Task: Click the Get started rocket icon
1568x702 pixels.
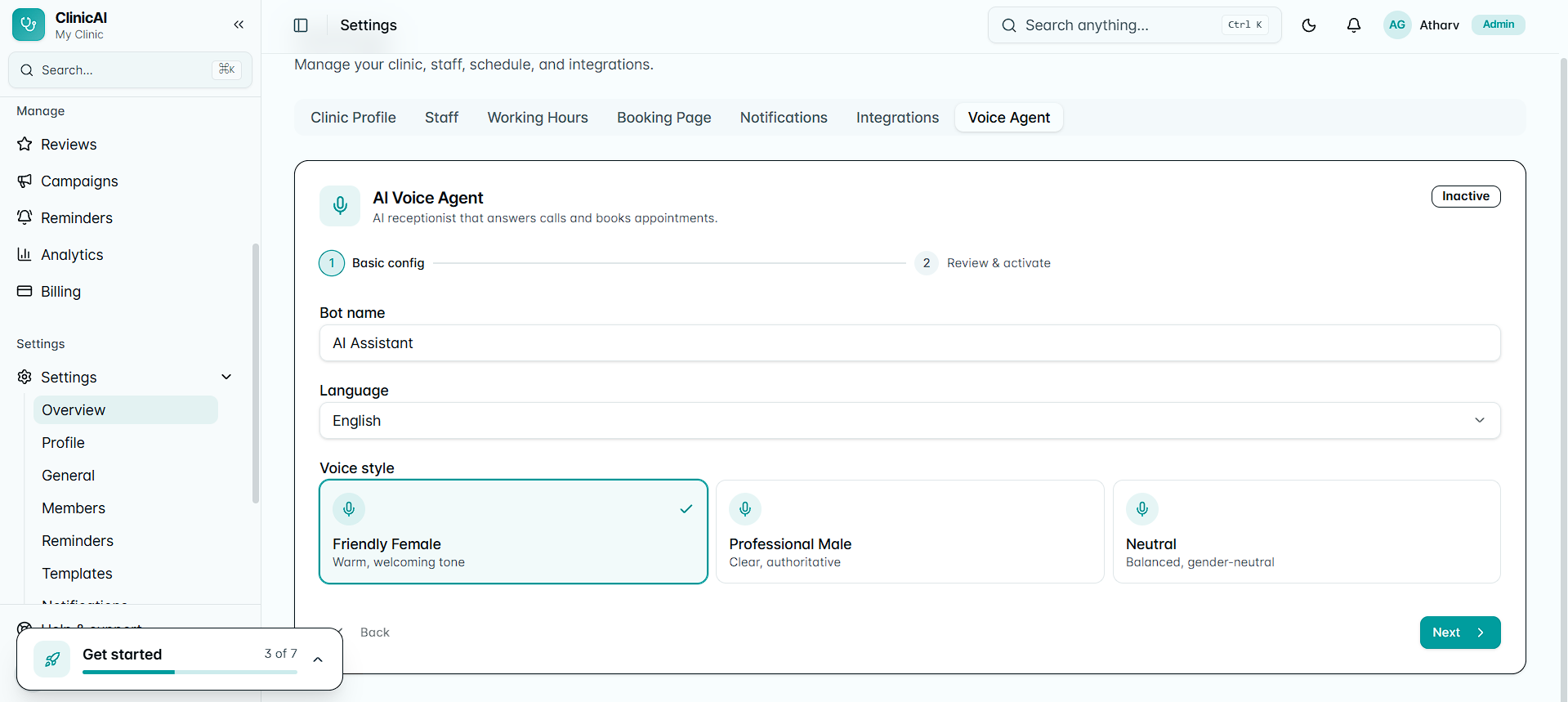Action: [51, 659]
